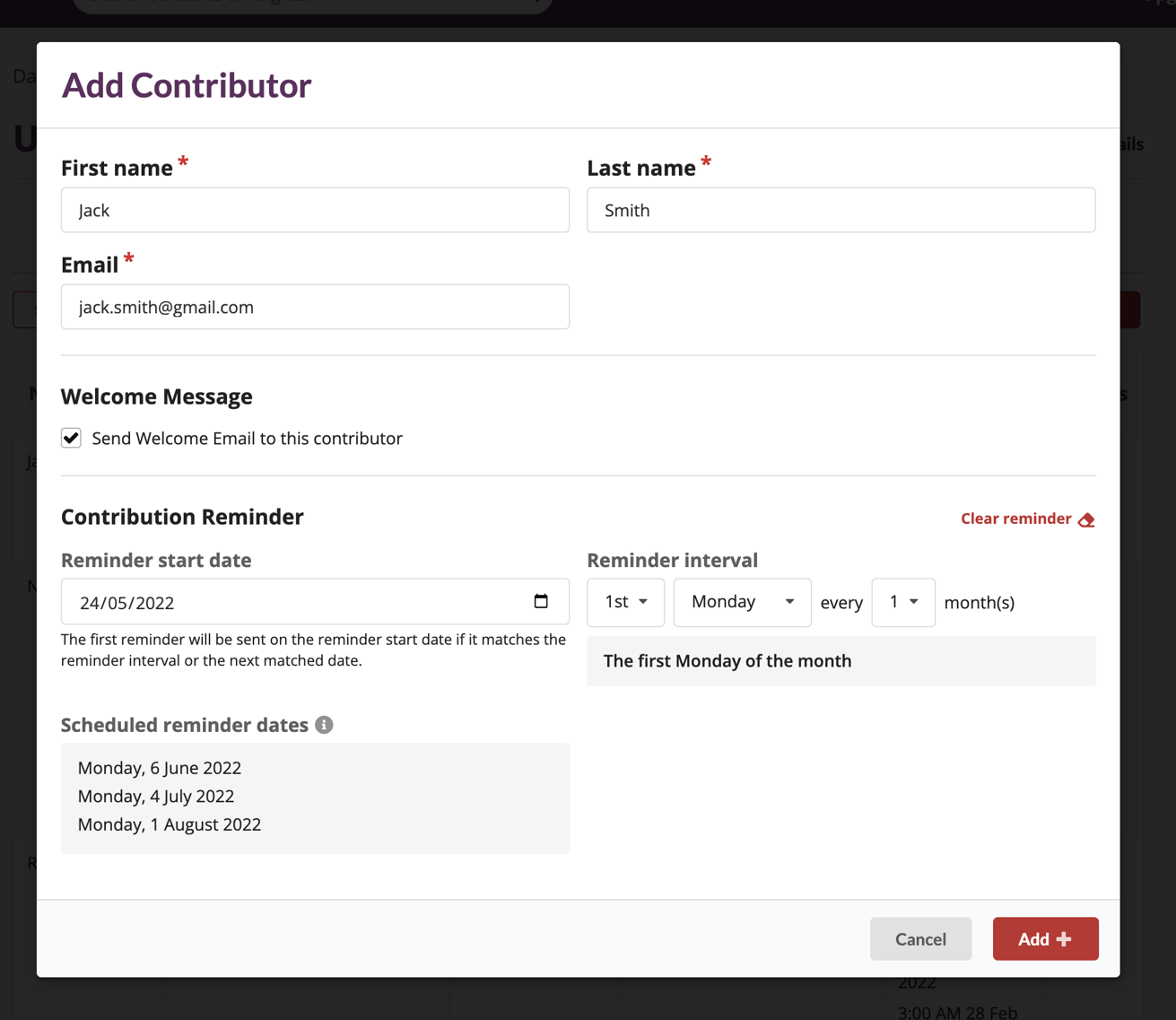Open the month interval dropdown showing 1
1176x1020 pixels.
click(903, 602)
